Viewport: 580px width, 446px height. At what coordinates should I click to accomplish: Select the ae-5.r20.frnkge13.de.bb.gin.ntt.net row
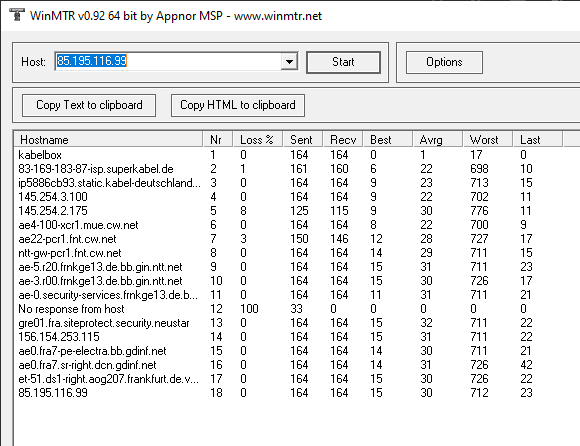[x=290, y=267]
